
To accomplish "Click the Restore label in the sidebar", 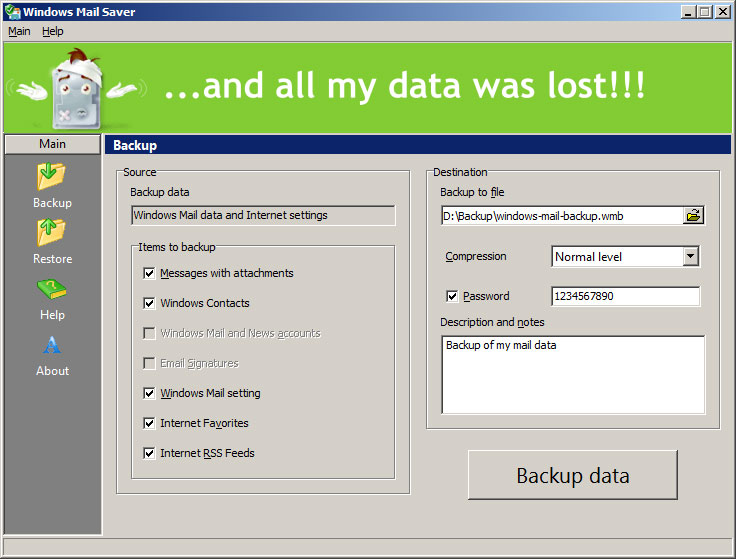I will click(53, 259).
